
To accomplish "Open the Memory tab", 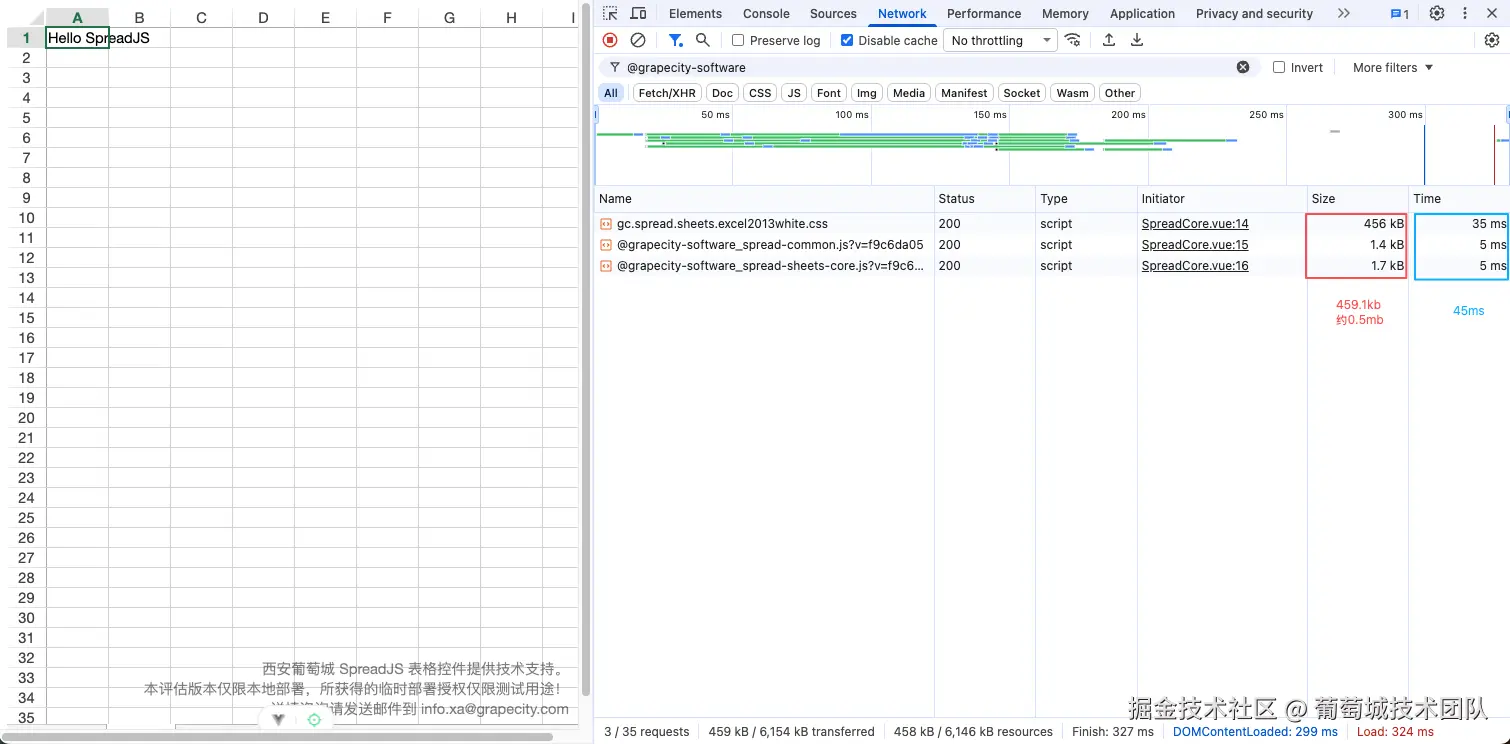I will pyautogui.click(x=1065, y=14).
